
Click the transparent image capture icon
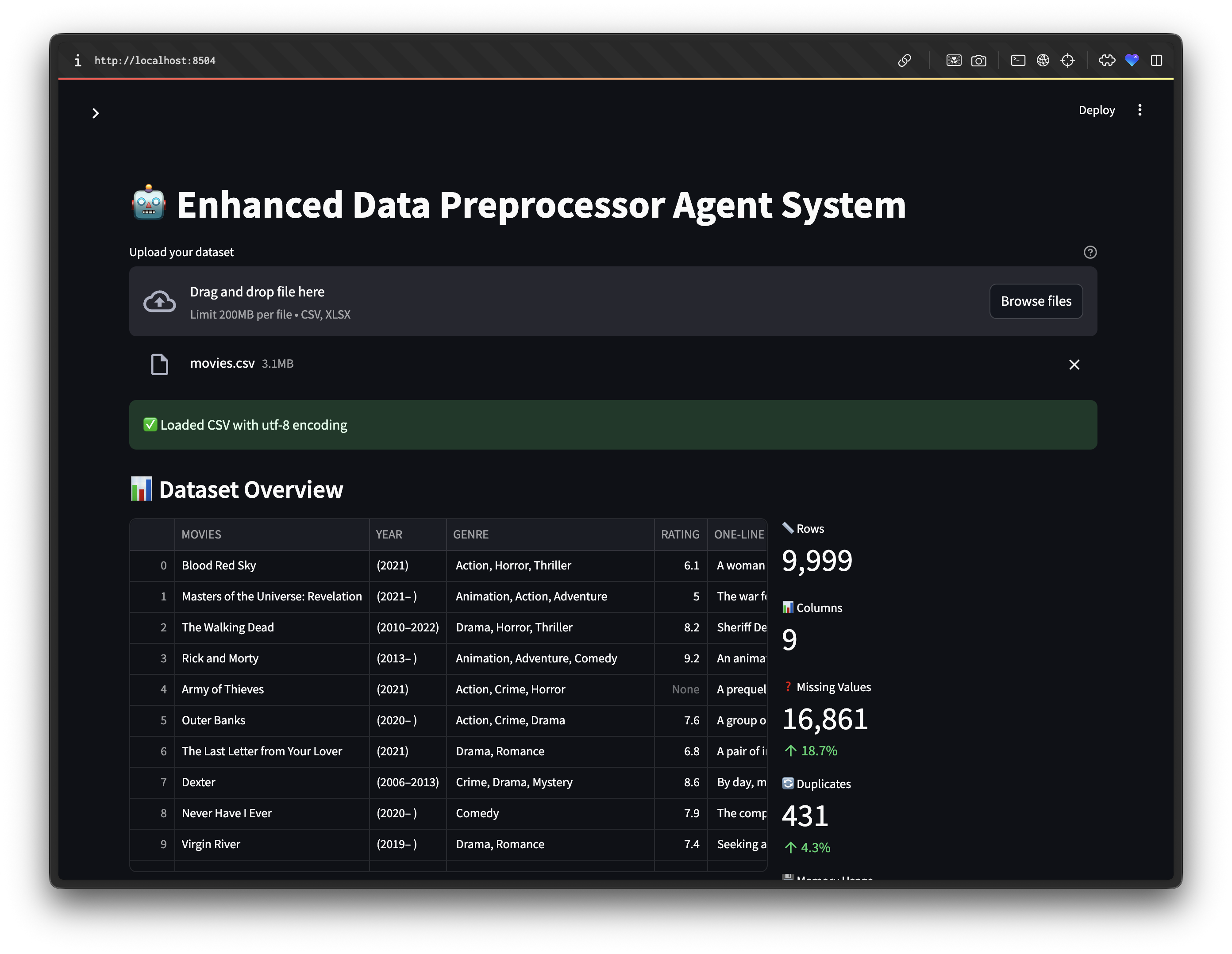click(954, 60)
